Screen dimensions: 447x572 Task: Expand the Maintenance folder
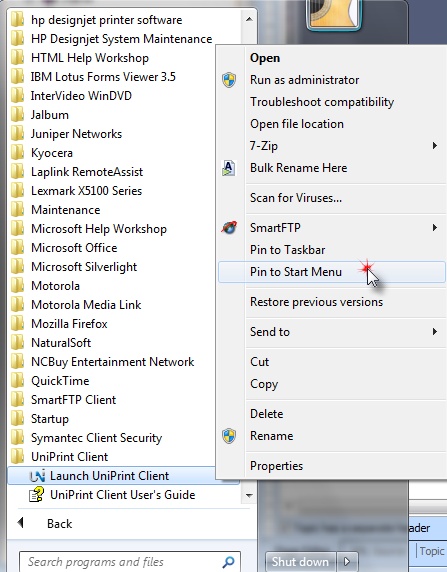pos(65,210)
